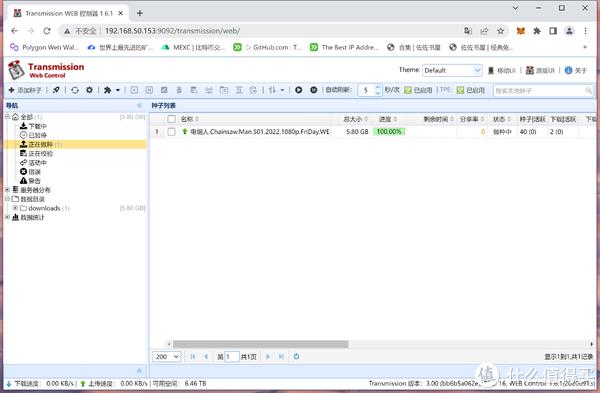Expand the 服务器分布 servers node

pos(7,189)
